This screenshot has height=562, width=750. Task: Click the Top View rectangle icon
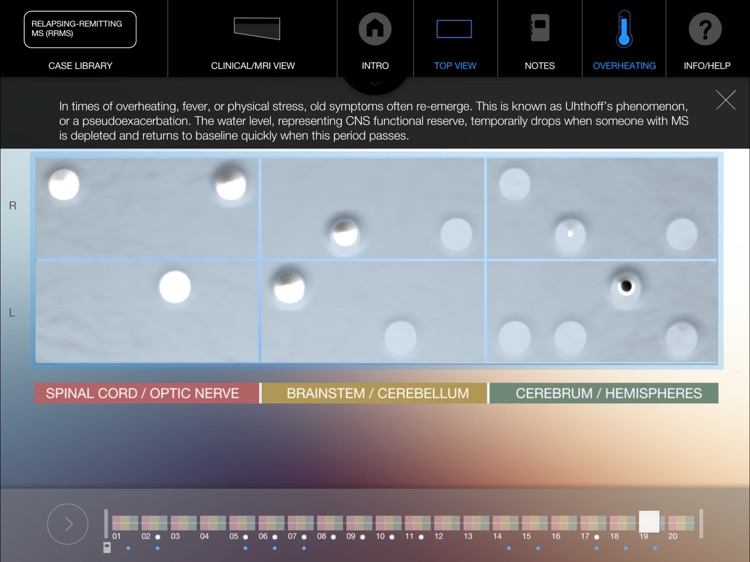click(454, 29)
